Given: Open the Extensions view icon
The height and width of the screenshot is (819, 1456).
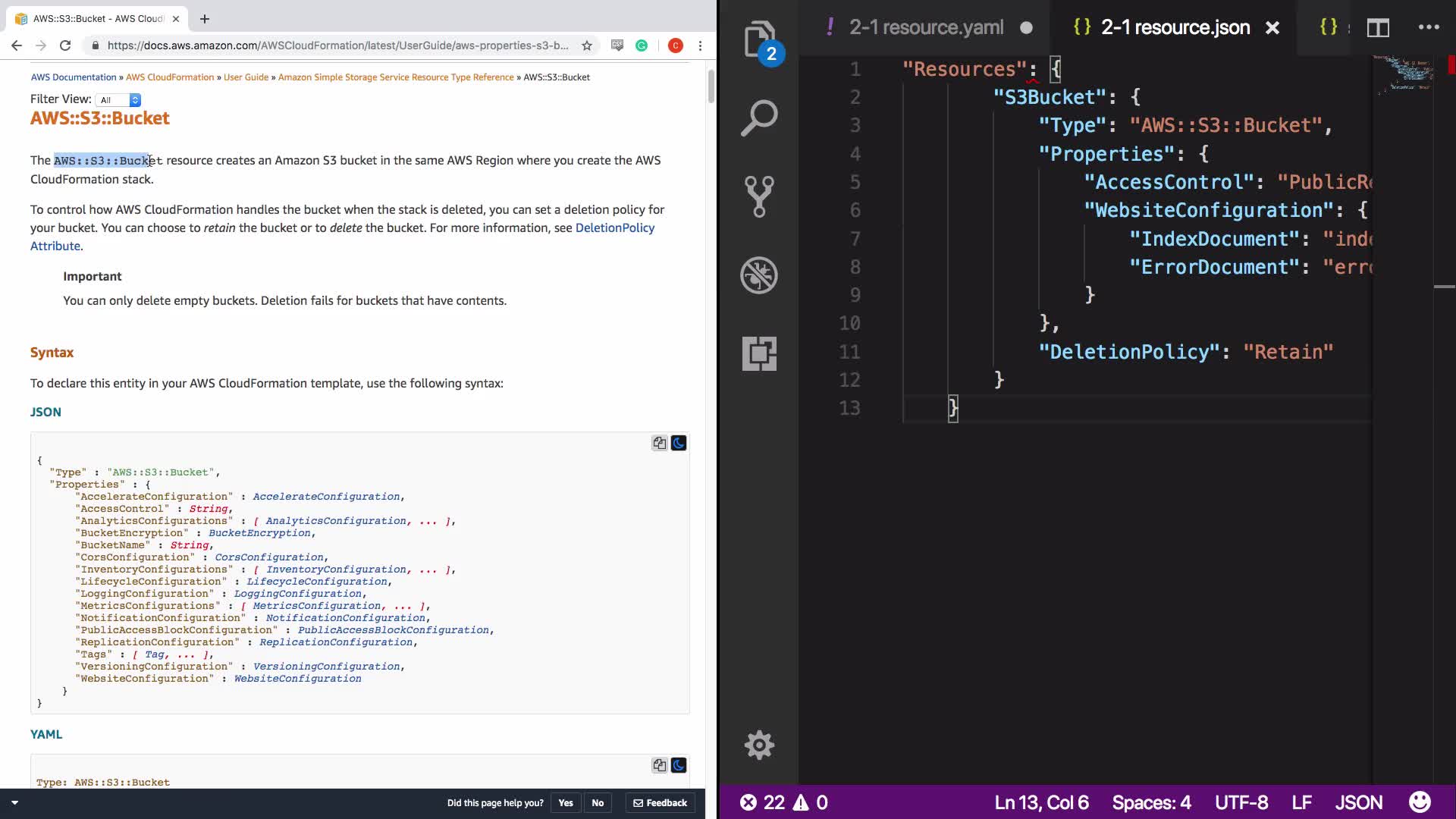Looking at the screenshot, I should click(x=759, y=353).
